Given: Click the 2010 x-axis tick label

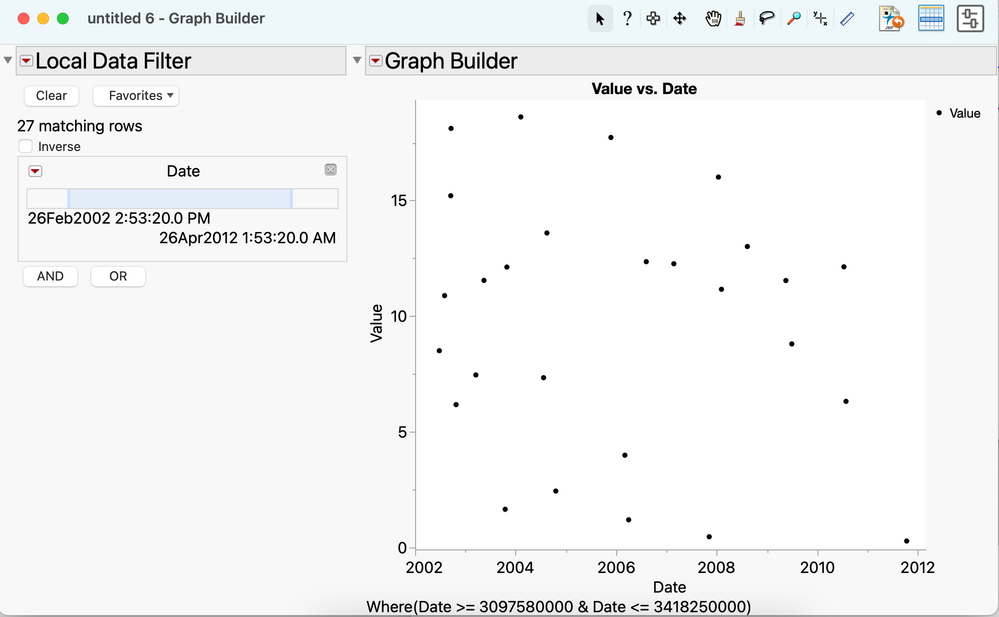Looking at the screenshot, I should (817, 567).
